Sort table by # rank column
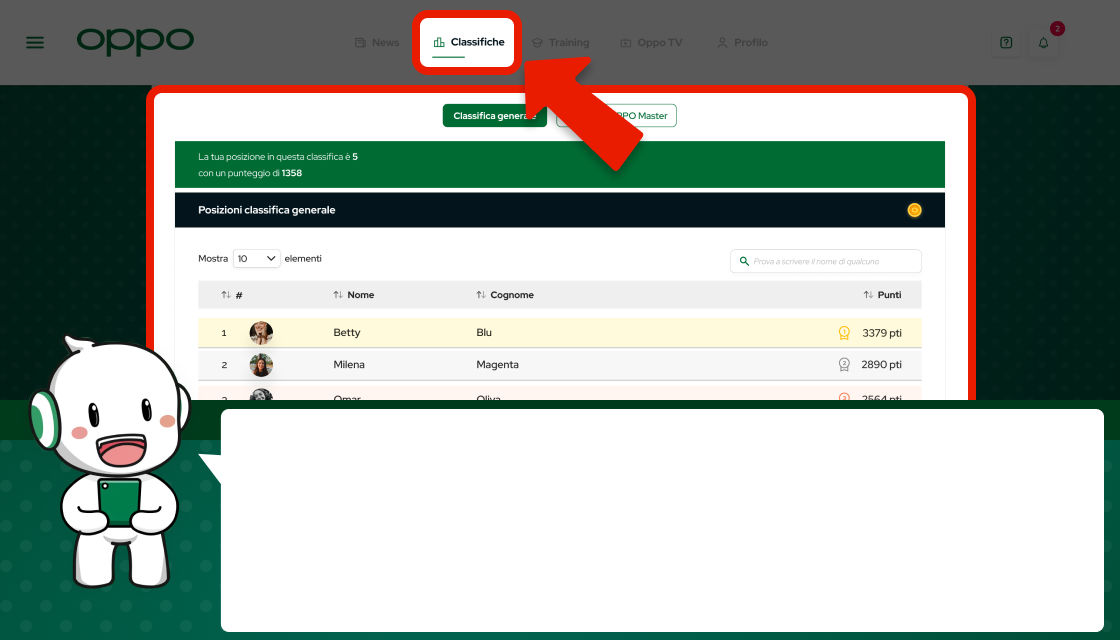 coord(232,295)
